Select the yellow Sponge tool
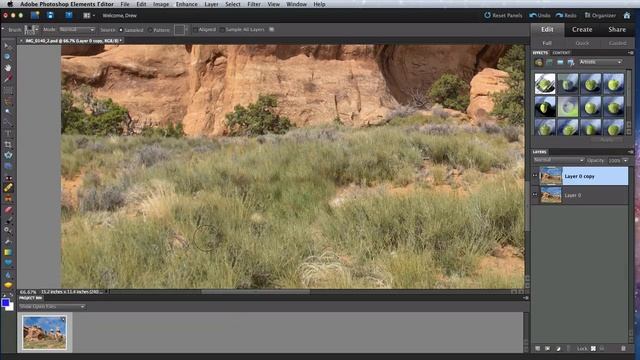 (8, 285)
